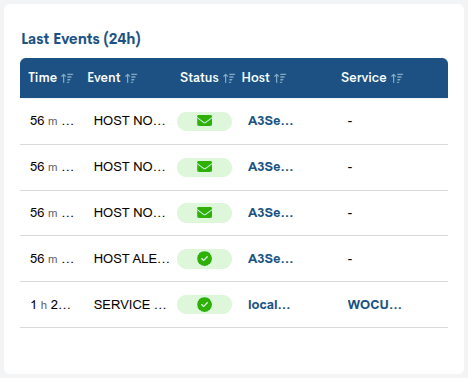Sort by the Time column sort icon
The height and width of the screenshot is (378, 468).
coord(67,78)
